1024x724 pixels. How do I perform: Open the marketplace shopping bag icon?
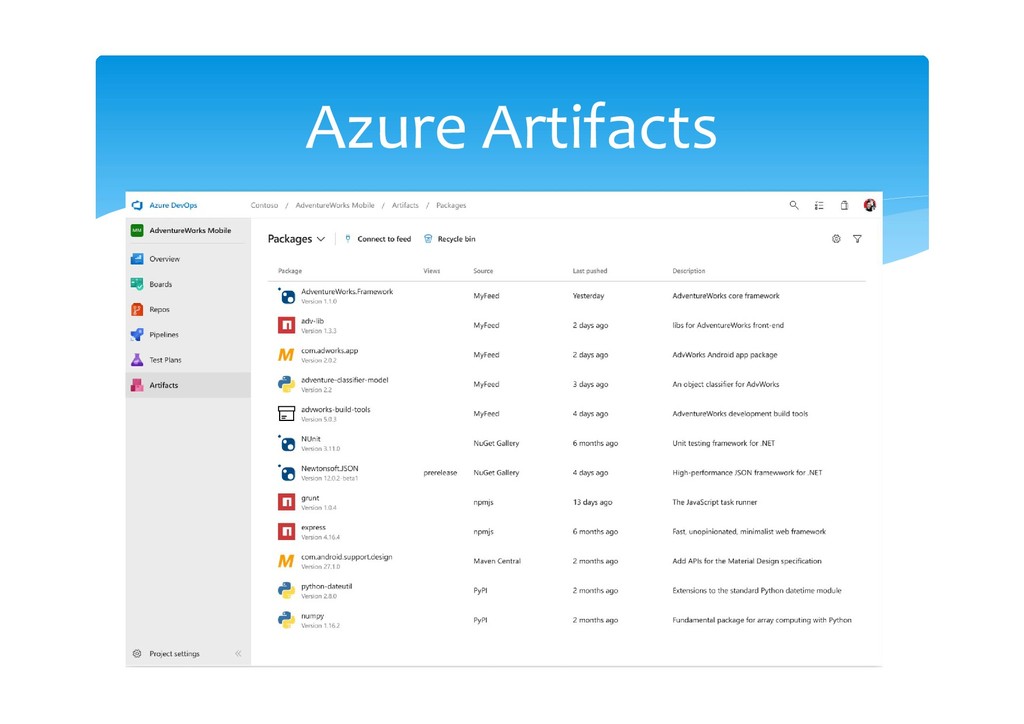pyautogui.click(x=844, y=205)
